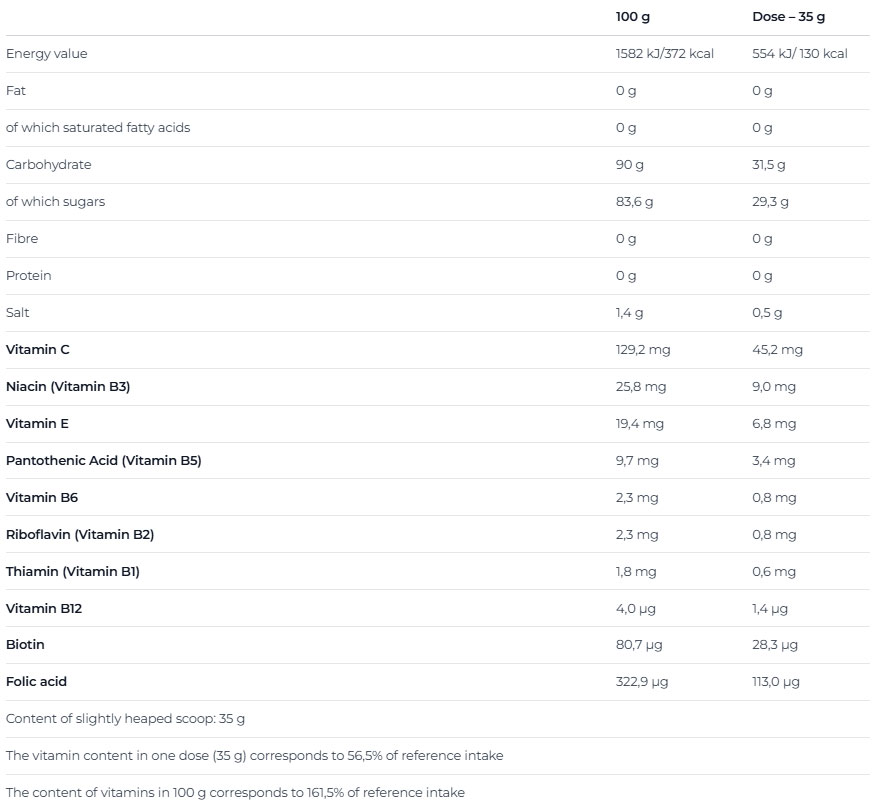The height and width of the screenshot is (804, 875).
Task: Select the "Biotin" row label
Action: click(x=26, y=645)
